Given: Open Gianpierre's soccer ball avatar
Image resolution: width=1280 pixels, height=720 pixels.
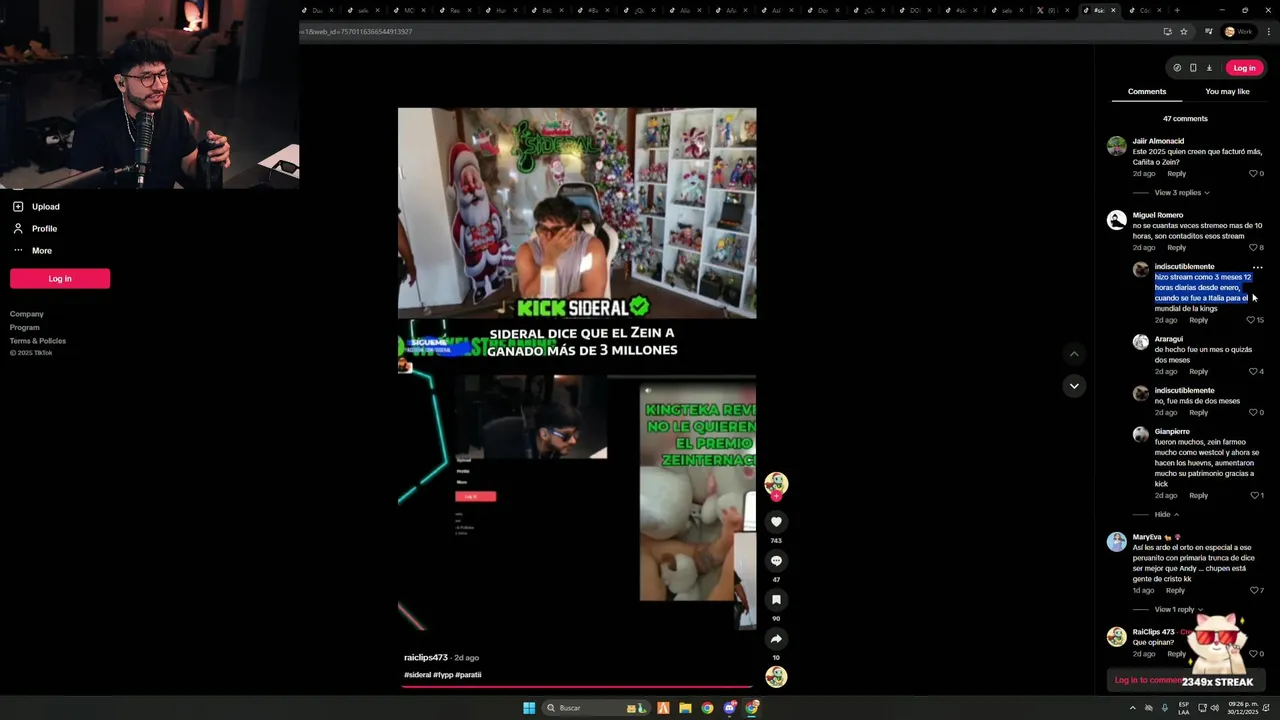Looking at the screenshot, I should 1141,435.
